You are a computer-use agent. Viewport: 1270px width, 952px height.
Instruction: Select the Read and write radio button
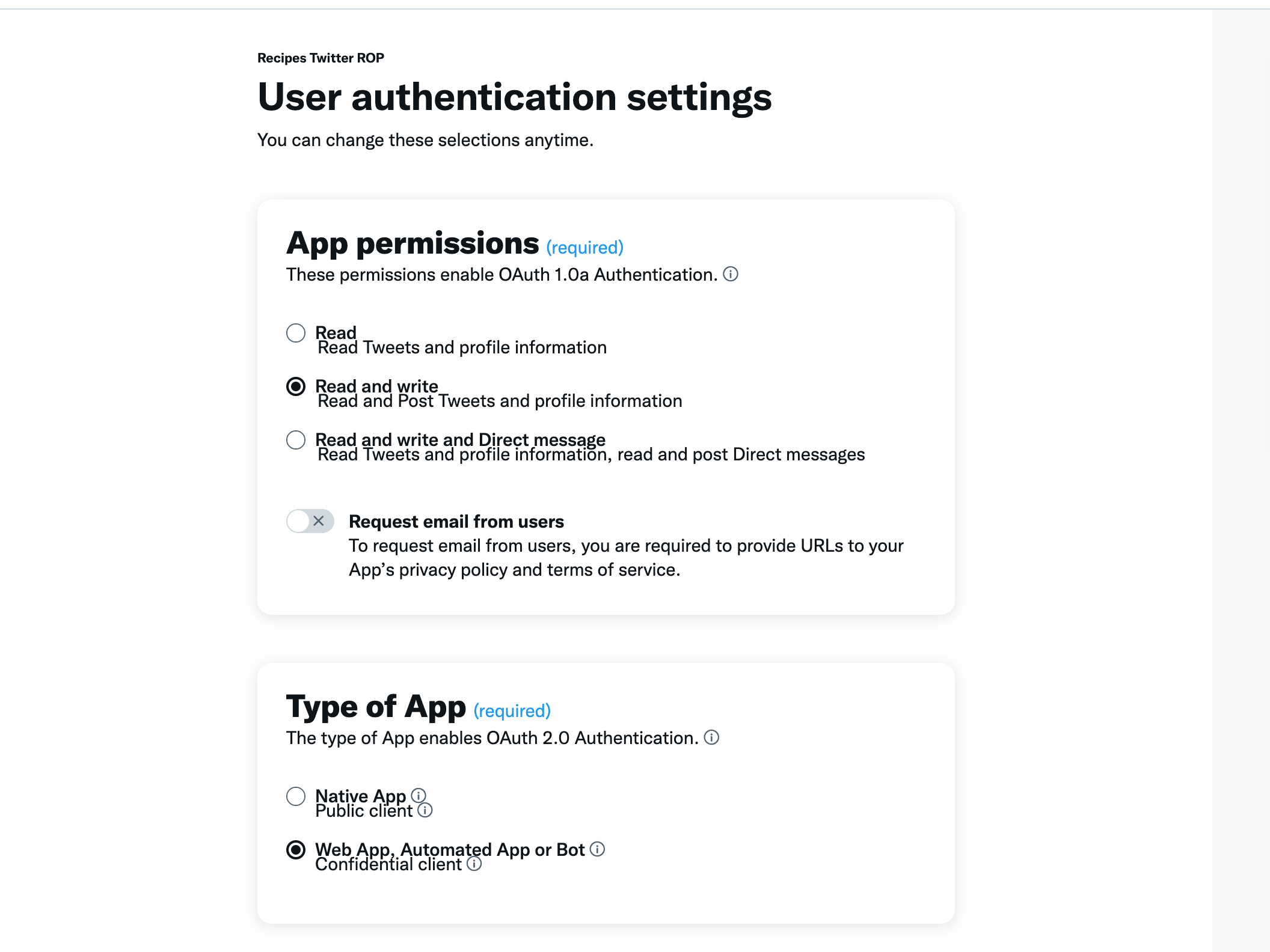click(296, 386)
